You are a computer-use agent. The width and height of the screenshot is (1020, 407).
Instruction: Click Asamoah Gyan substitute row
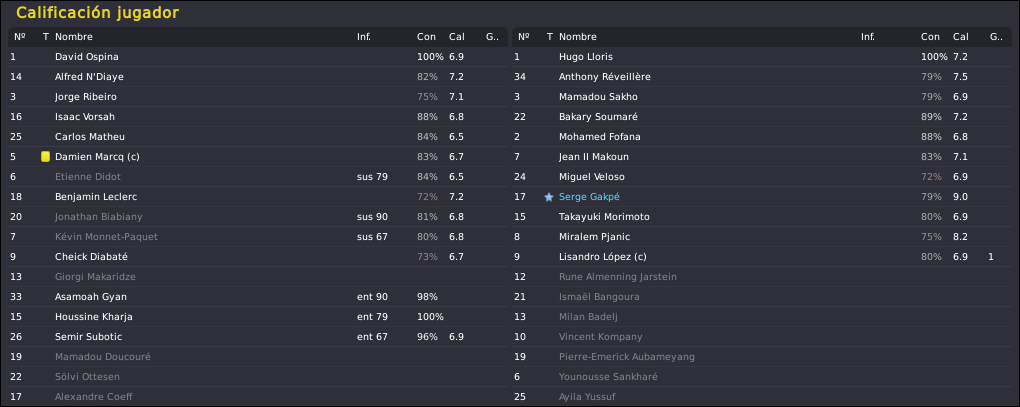pyautogui.click(x=258, y=297)
